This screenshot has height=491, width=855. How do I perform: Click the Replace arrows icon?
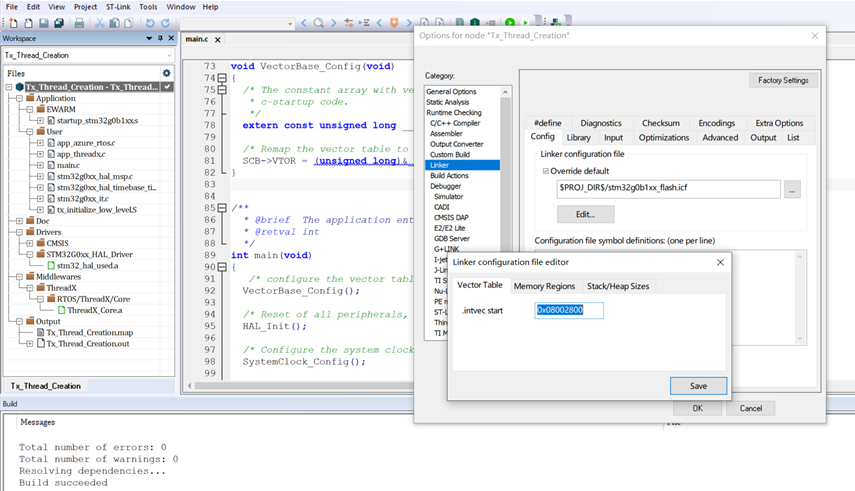click(348, 23)
